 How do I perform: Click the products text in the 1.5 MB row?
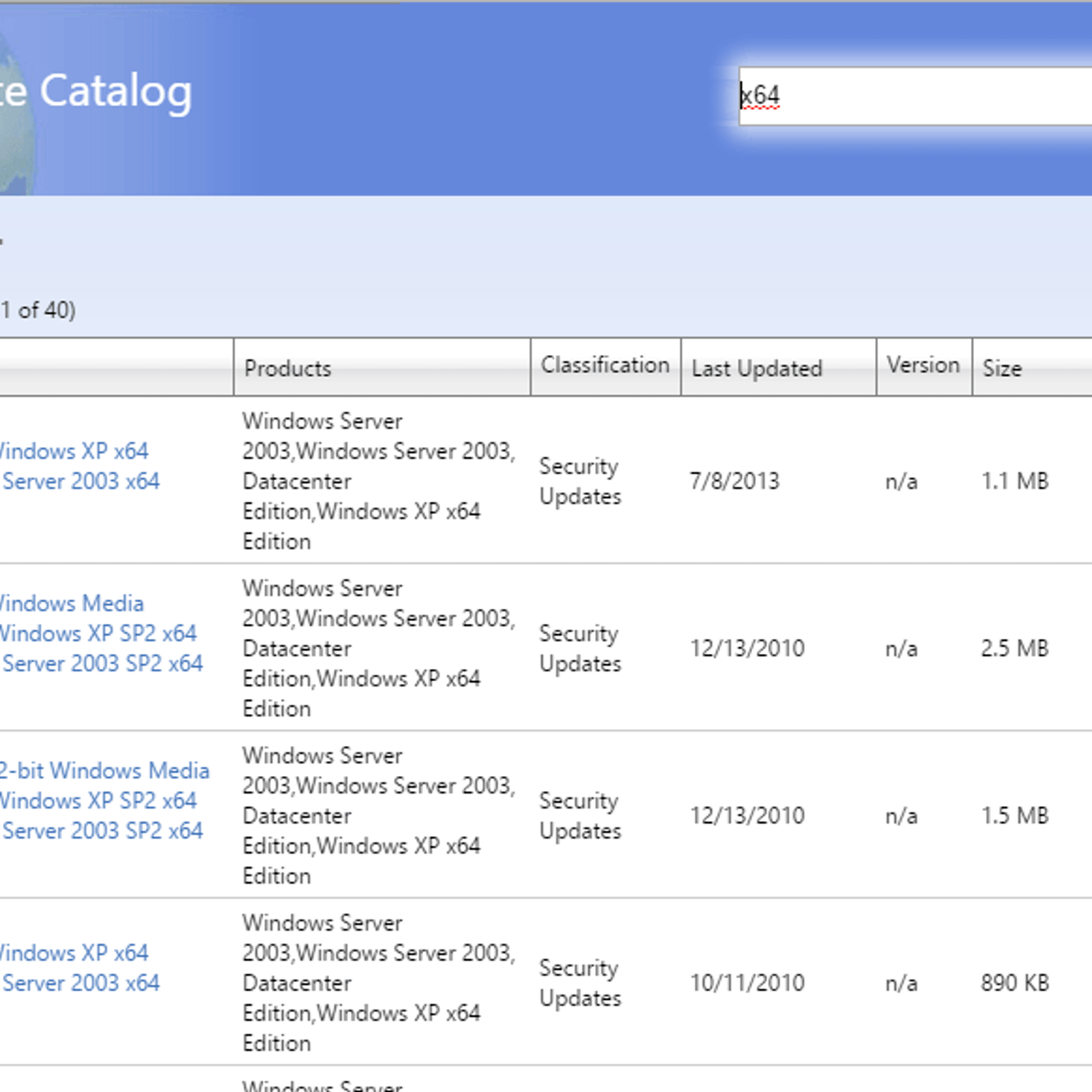click(x=379, y=816)
